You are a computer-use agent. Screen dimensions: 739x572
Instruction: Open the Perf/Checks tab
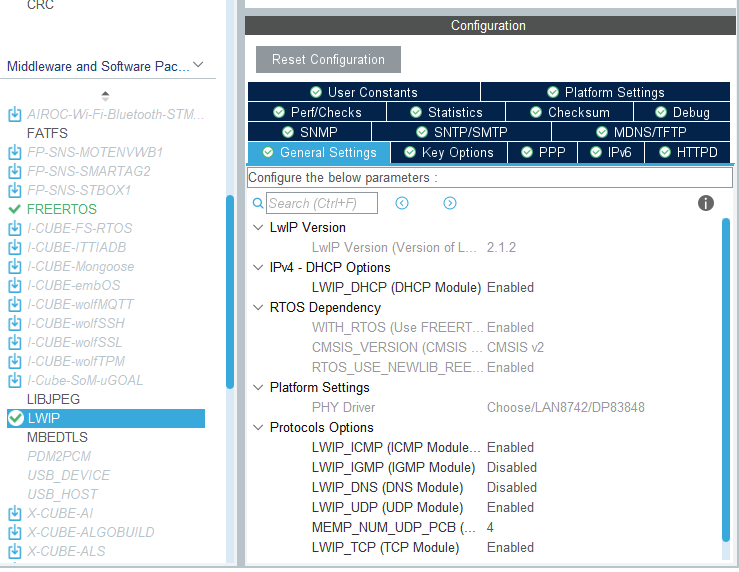point(317,112)
